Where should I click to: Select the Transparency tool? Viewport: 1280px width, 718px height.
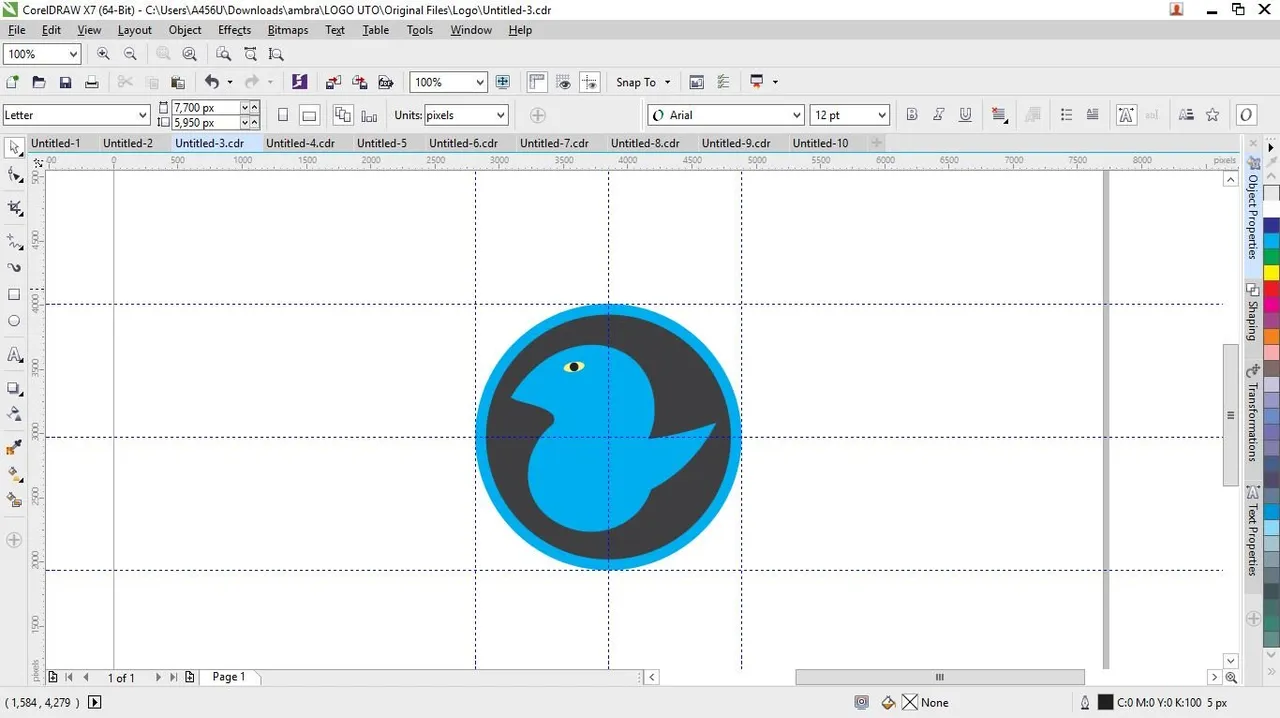[14, 413]
